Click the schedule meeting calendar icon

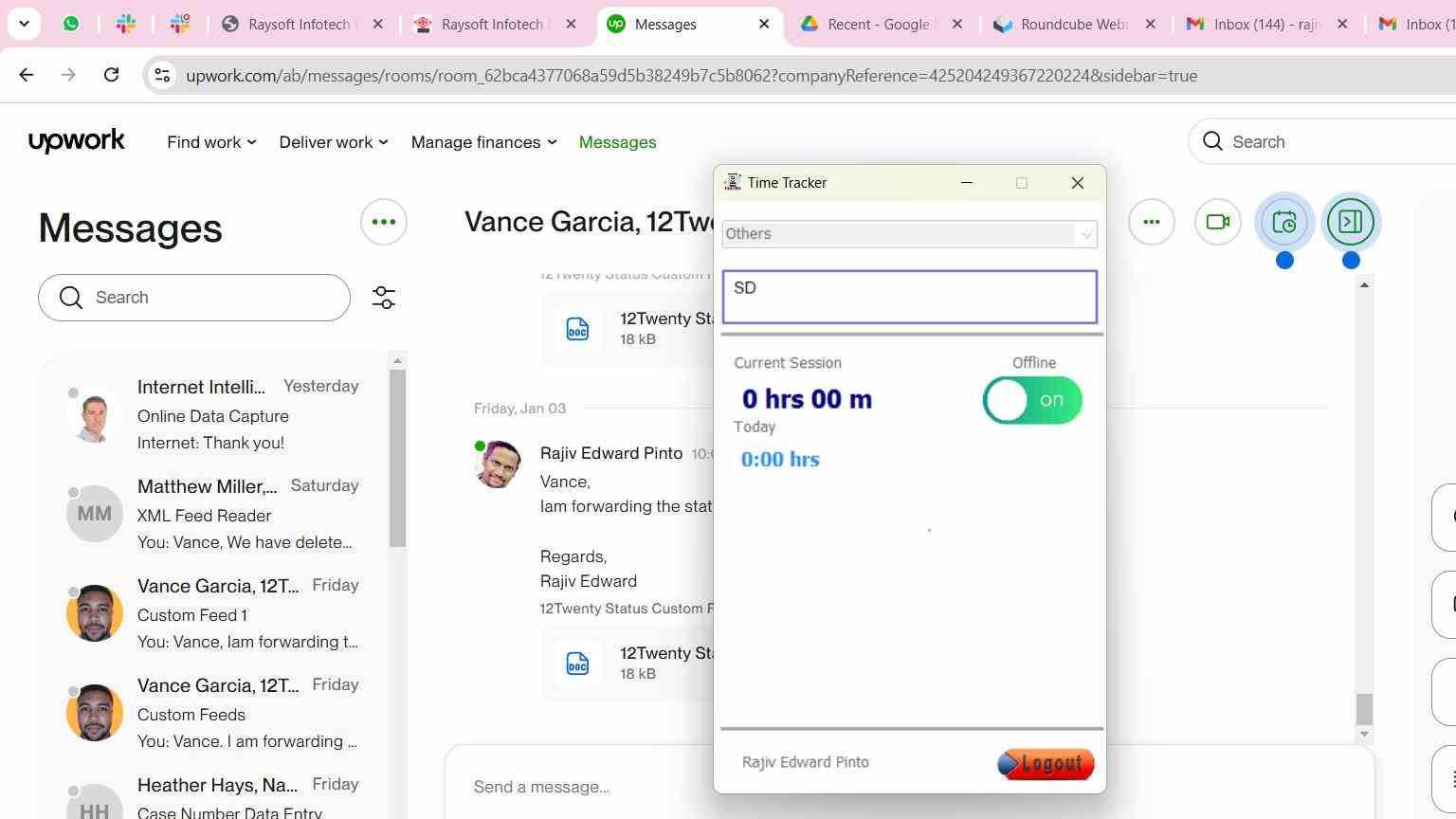pos(1284,222)
